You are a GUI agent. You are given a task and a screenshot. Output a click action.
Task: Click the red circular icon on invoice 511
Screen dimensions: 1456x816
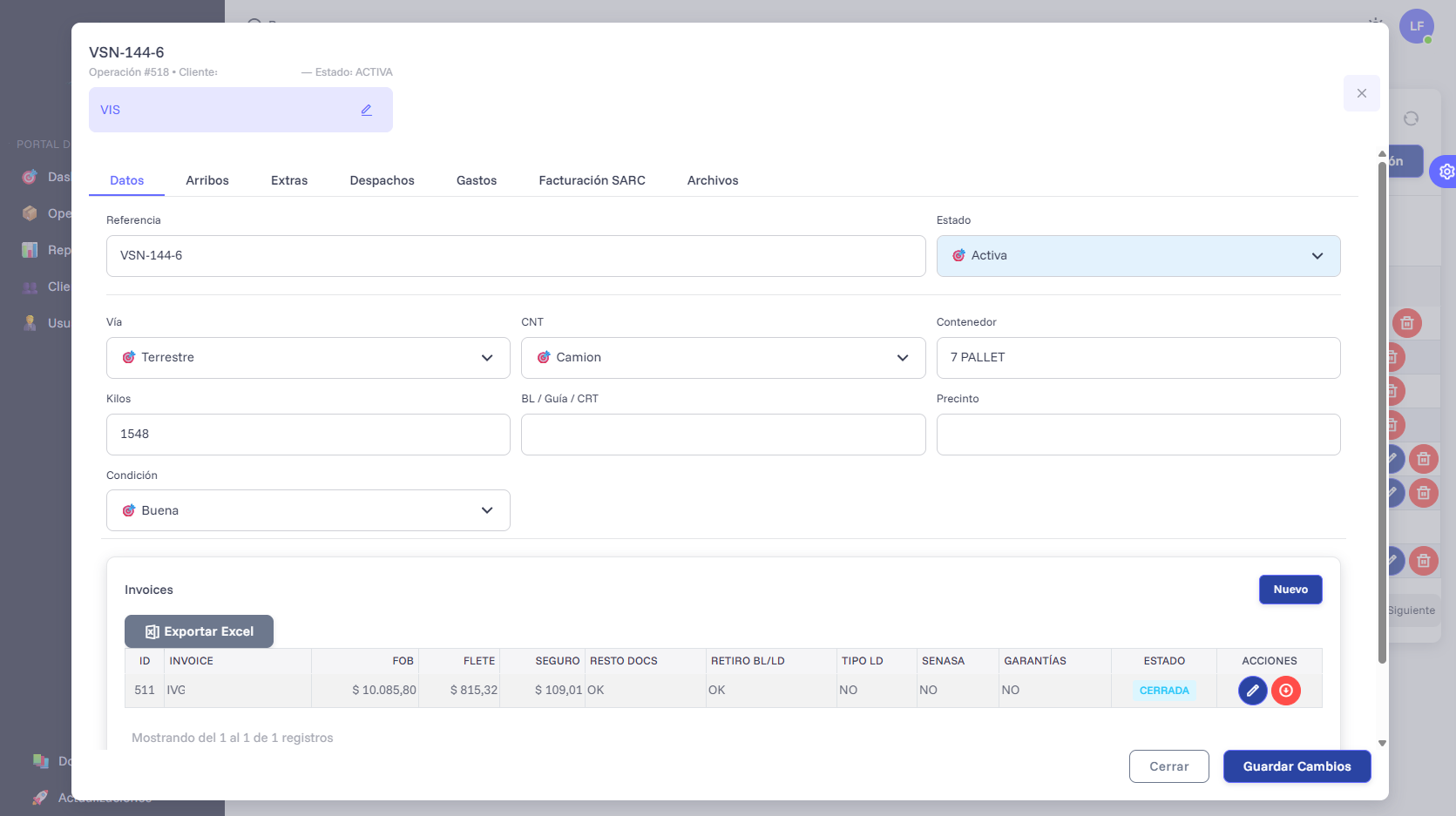point(1286,691)
